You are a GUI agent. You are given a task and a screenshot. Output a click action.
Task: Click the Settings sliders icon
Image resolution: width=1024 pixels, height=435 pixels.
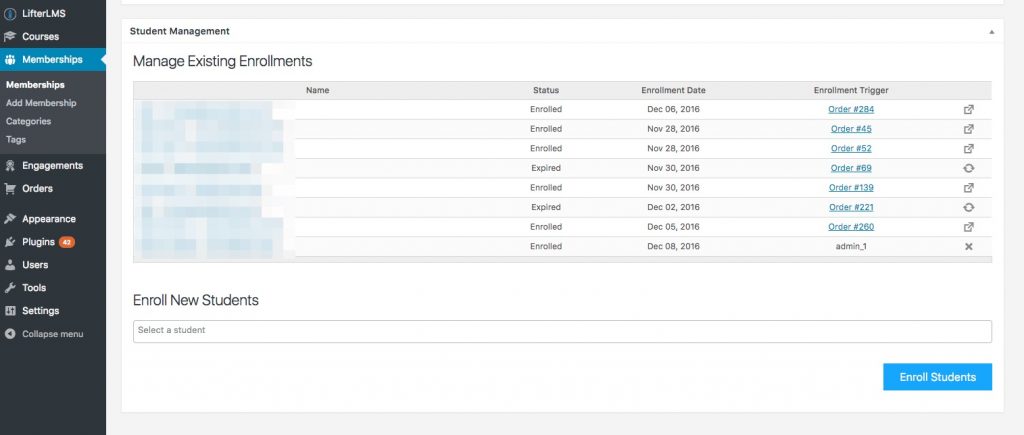[x=10, y=311]
